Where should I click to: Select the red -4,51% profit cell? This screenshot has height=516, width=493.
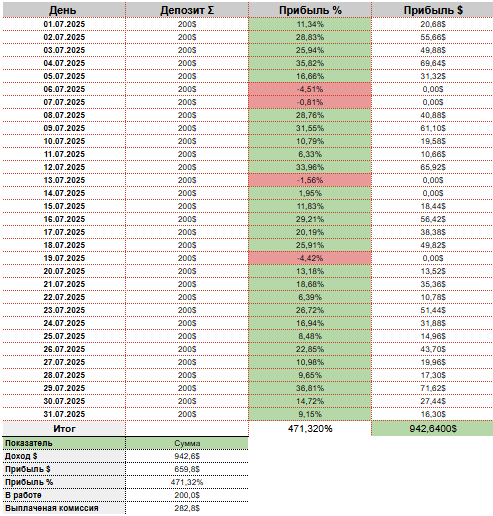310,89
